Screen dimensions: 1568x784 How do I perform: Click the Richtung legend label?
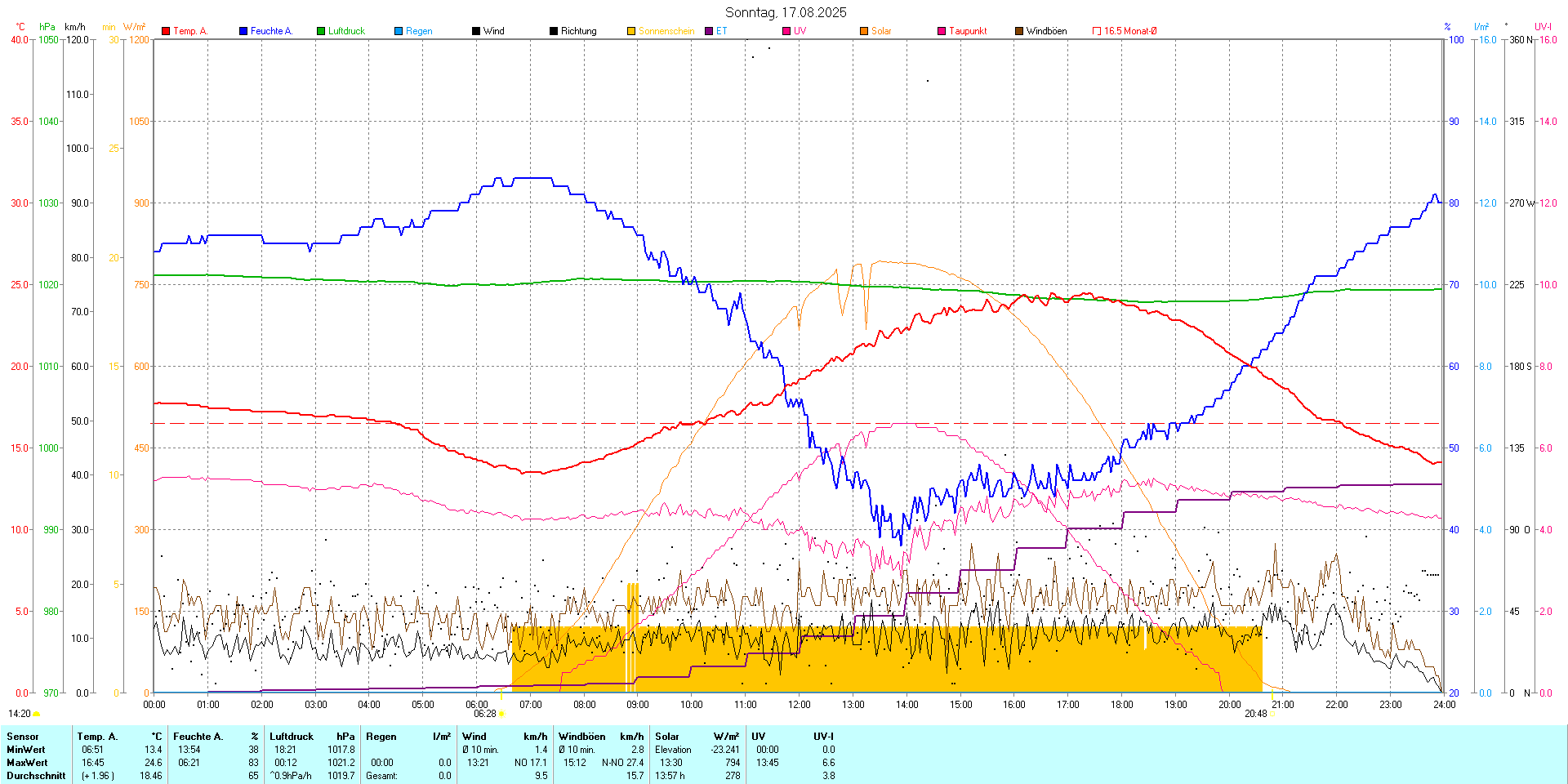point(578,31)
